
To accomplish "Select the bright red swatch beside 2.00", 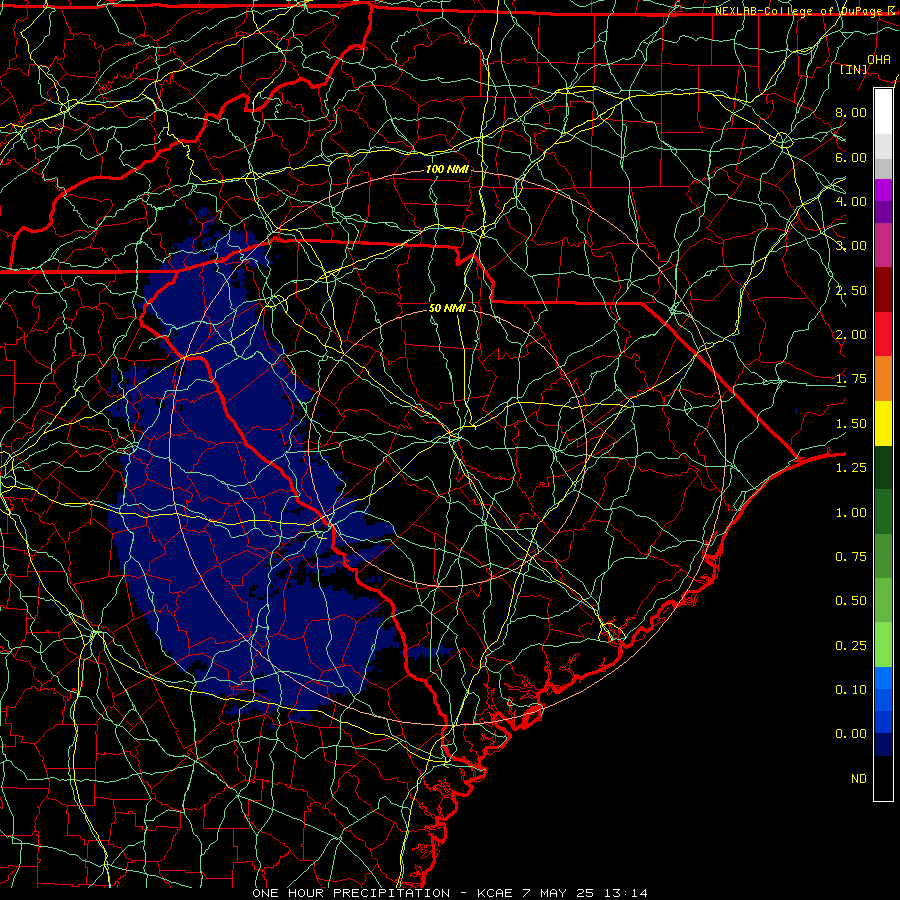I will tap(883, 334).
